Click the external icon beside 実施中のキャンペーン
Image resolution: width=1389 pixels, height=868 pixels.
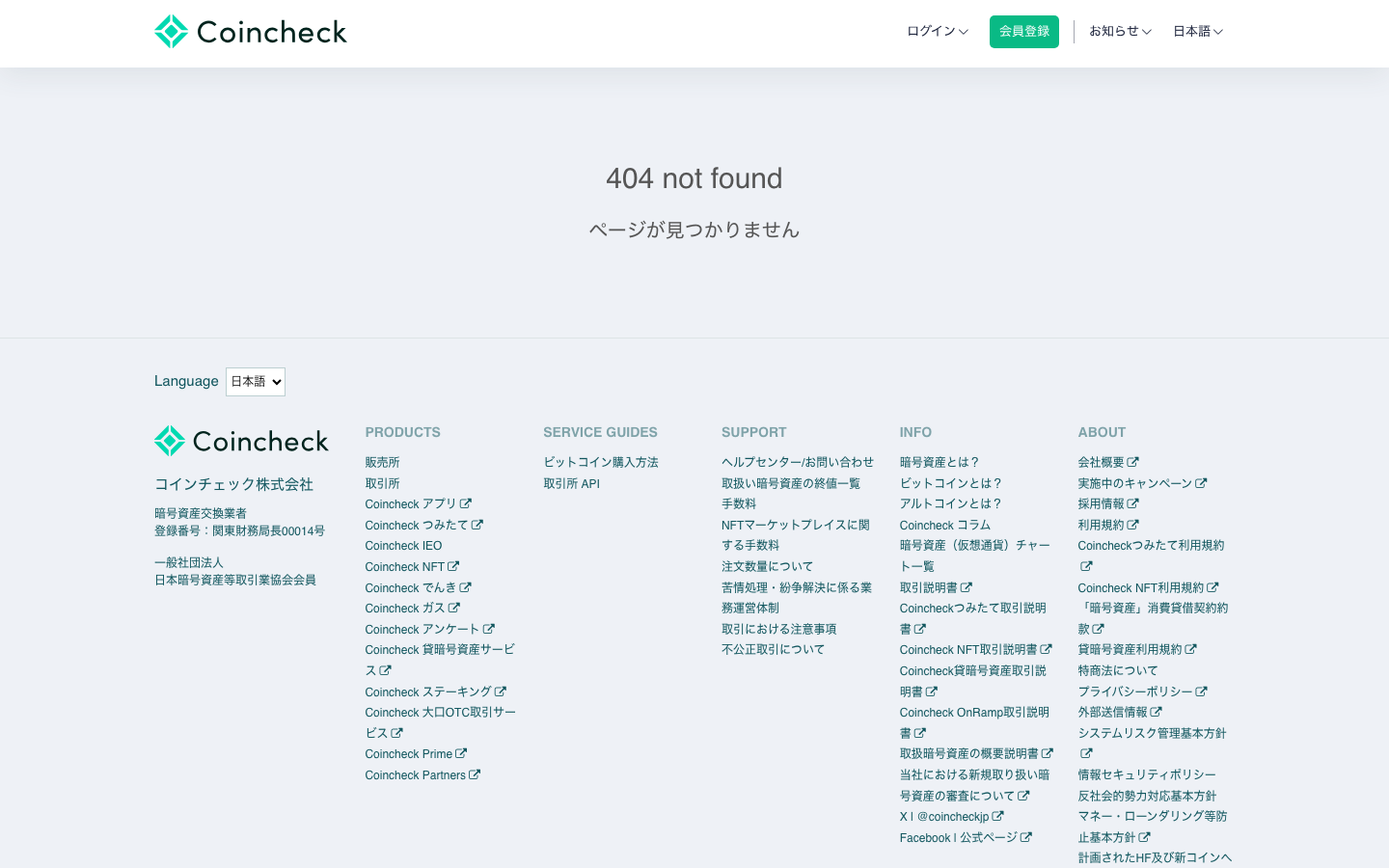point(1201,483)
